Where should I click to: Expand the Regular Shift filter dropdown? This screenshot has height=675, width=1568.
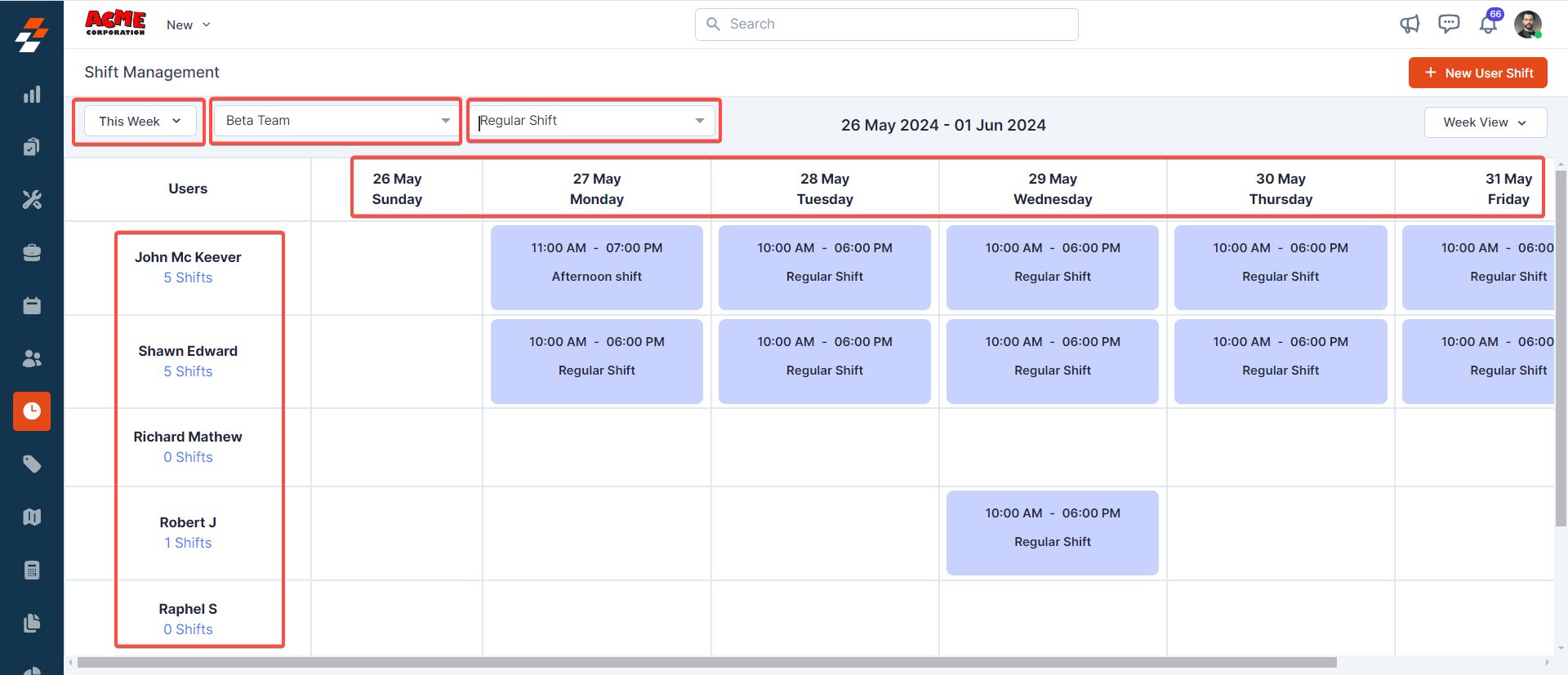[x=593, y=121]
